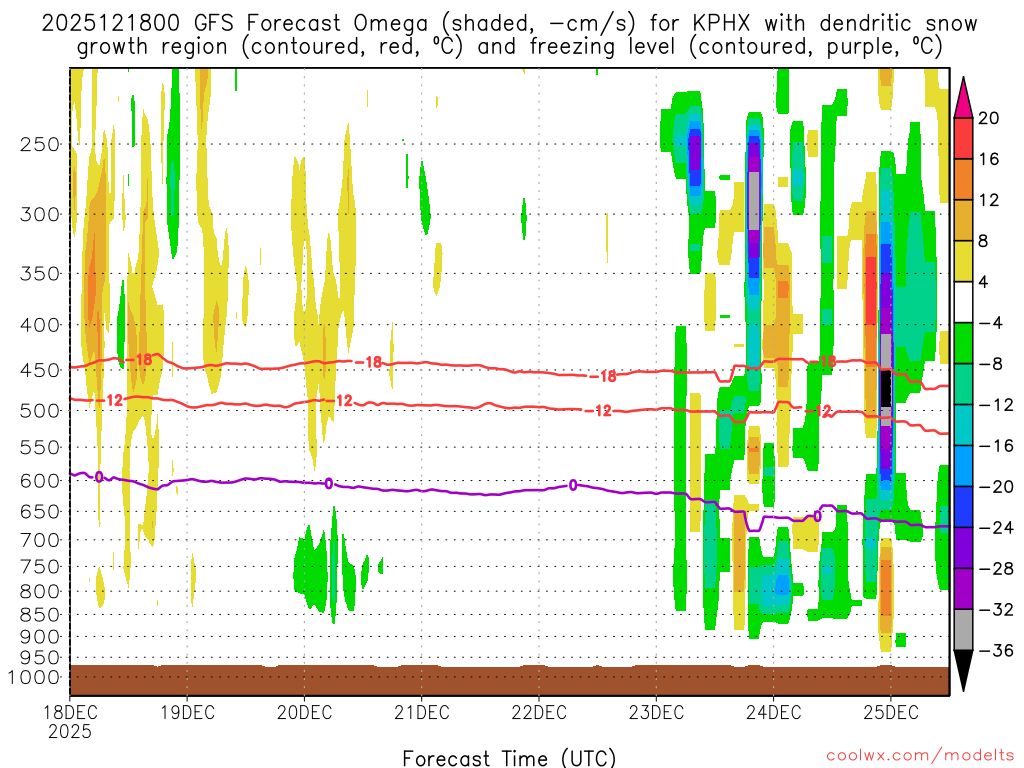The height and width of the screenshot is (768, 1024).
Task: Click the 350 pressure level label
Action: pyautogui.click(x=40, y=274)
